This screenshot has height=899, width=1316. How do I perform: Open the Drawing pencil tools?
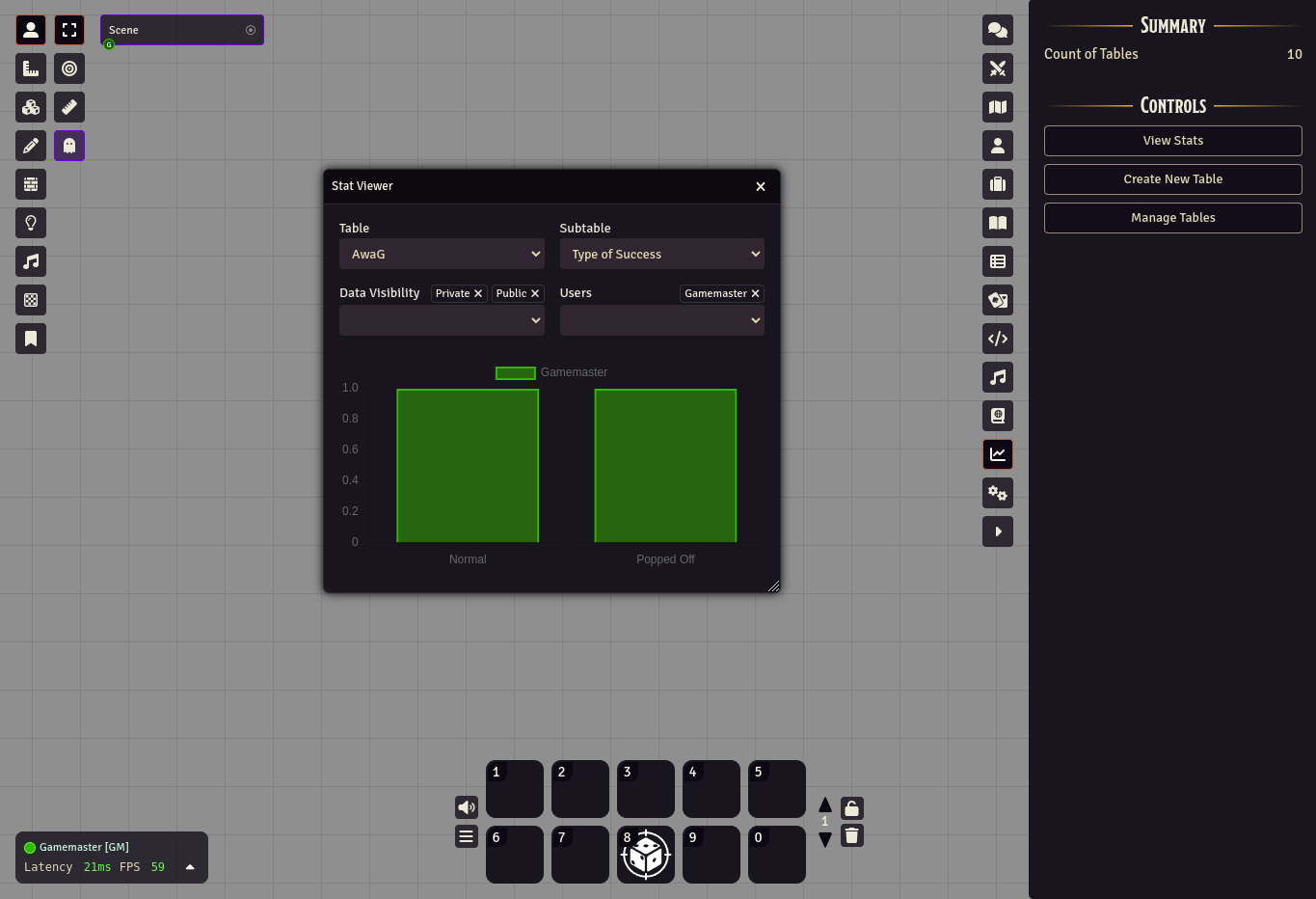[31, 146]
